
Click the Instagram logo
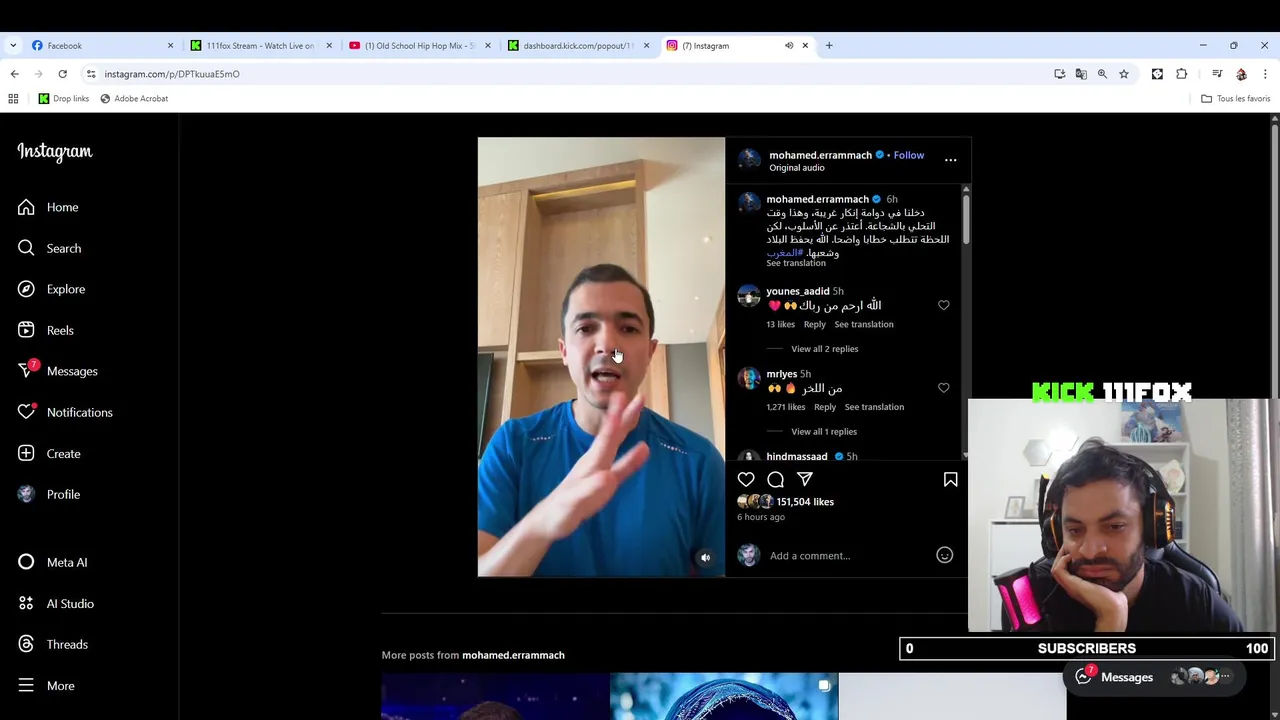tap(54, 151)
